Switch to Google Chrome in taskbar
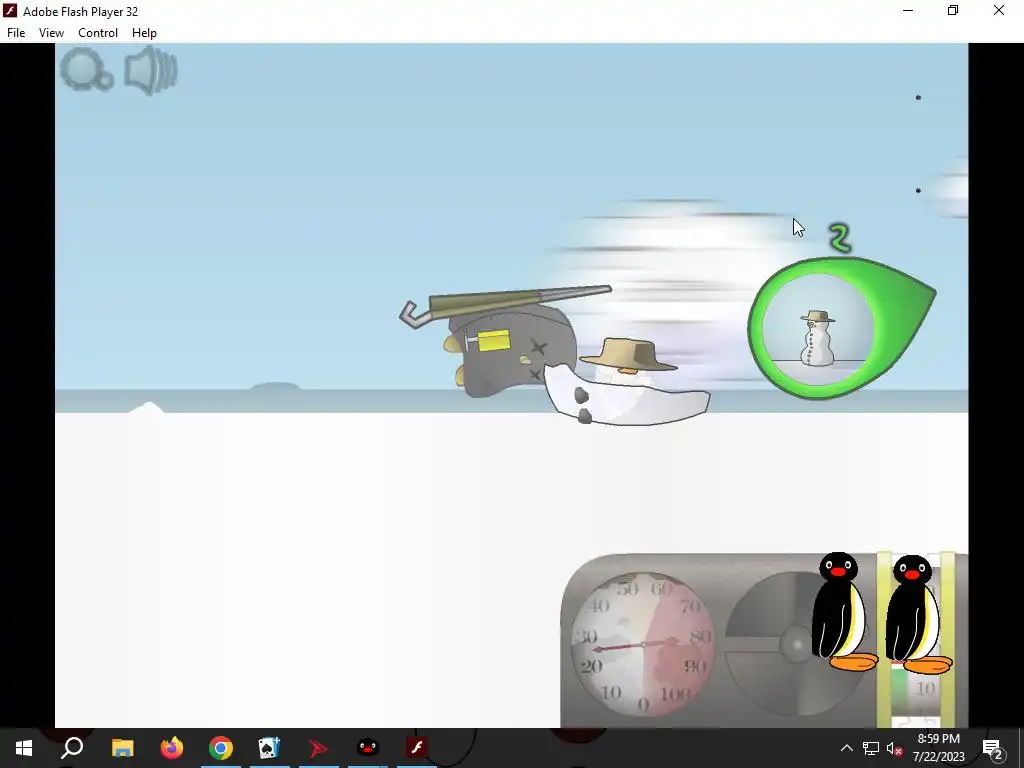This screenshot has width=1024, height=768. click(x=221, y=748)
